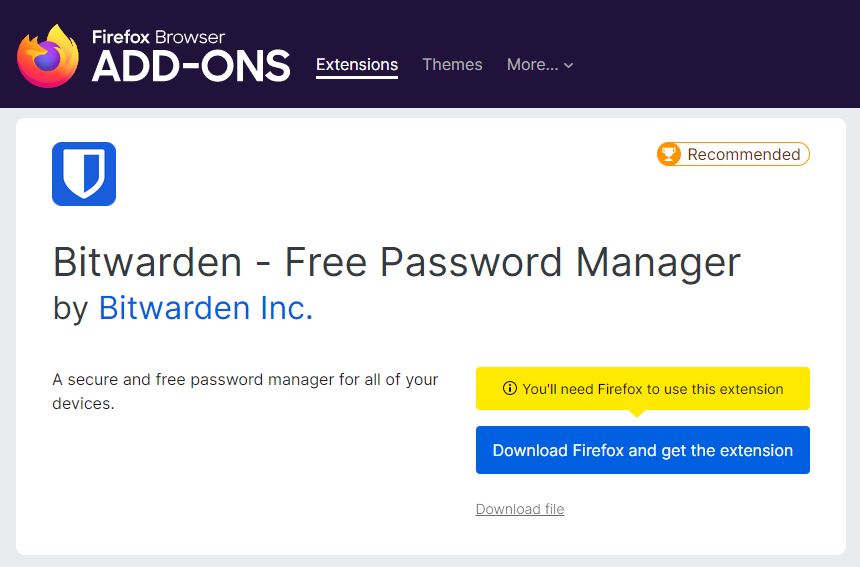This screenshot has height=567, width=860.
Task: Click 'Download Firefox and get the extension'
Action: (642, 450)
